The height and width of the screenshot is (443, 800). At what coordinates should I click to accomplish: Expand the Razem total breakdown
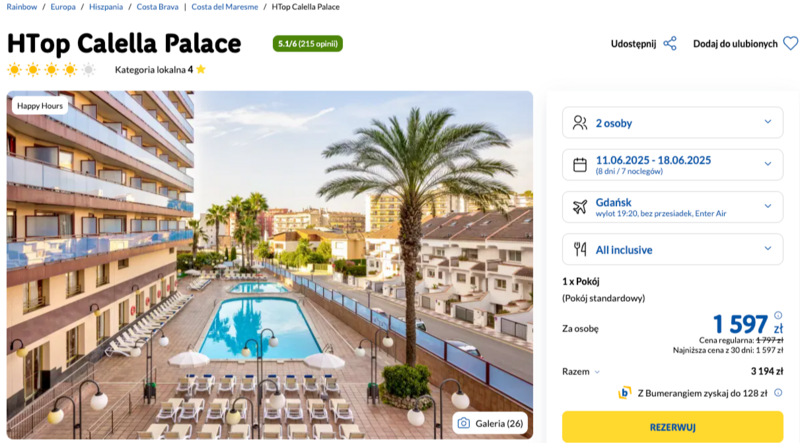(581, 372)
